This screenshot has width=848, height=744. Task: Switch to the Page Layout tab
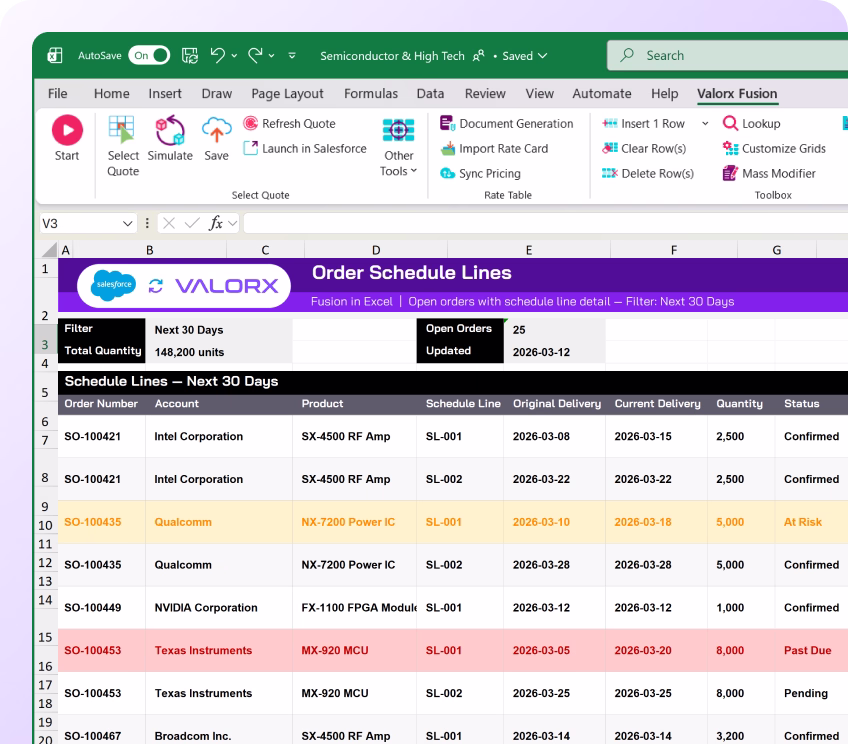[287, 94]
